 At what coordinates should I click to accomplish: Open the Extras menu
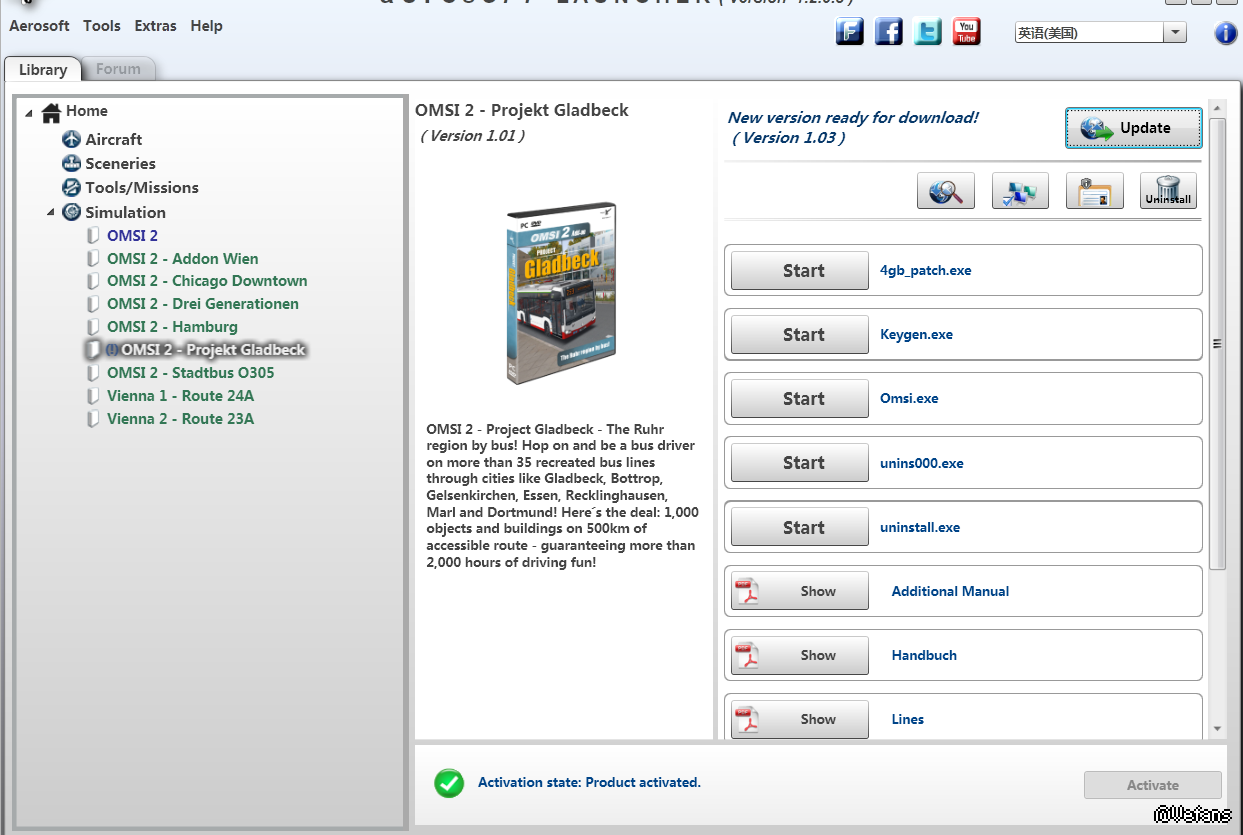(x=155, y=26)
